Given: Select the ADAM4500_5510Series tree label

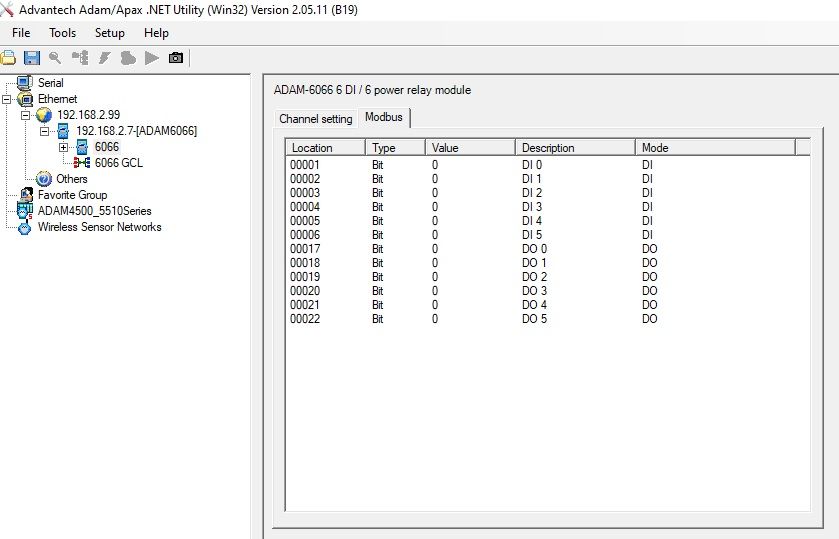Looking at the screenshot, I should [94, 211].
